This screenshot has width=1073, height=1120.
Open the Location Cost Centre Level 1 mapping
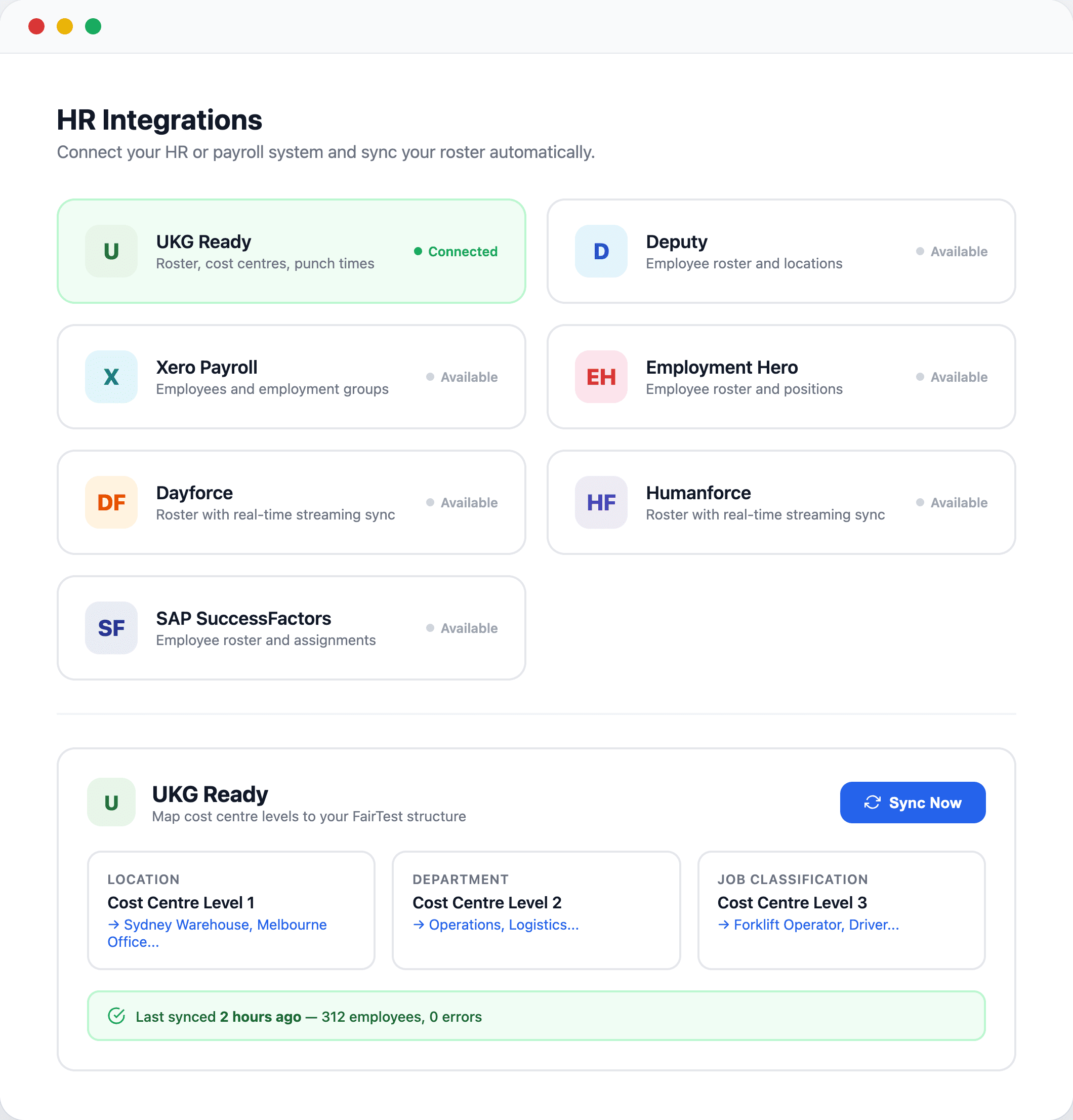coord(231,910)
